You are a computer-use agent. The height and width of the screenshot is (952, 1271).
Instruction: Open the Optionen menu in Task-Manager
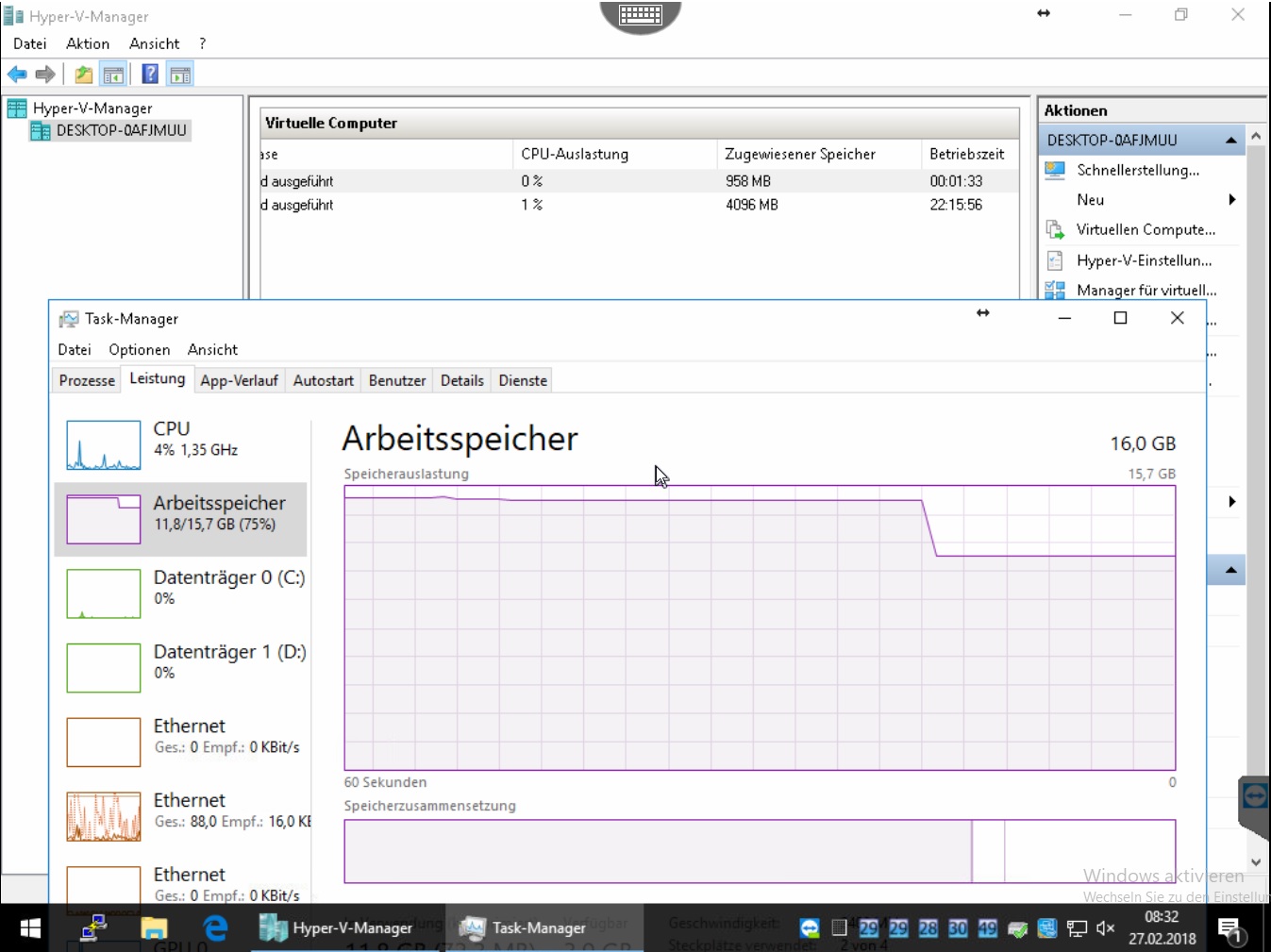pos(139,350)
